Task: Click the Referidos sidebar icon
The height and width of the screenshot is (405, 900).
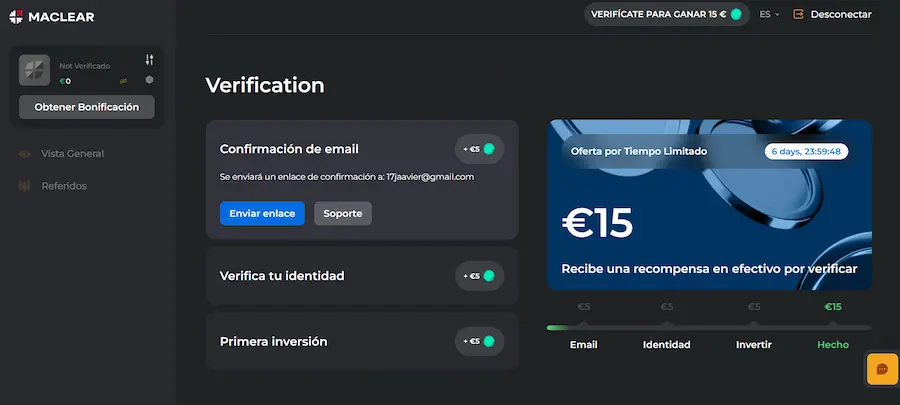Action: [x=25, y=186]
